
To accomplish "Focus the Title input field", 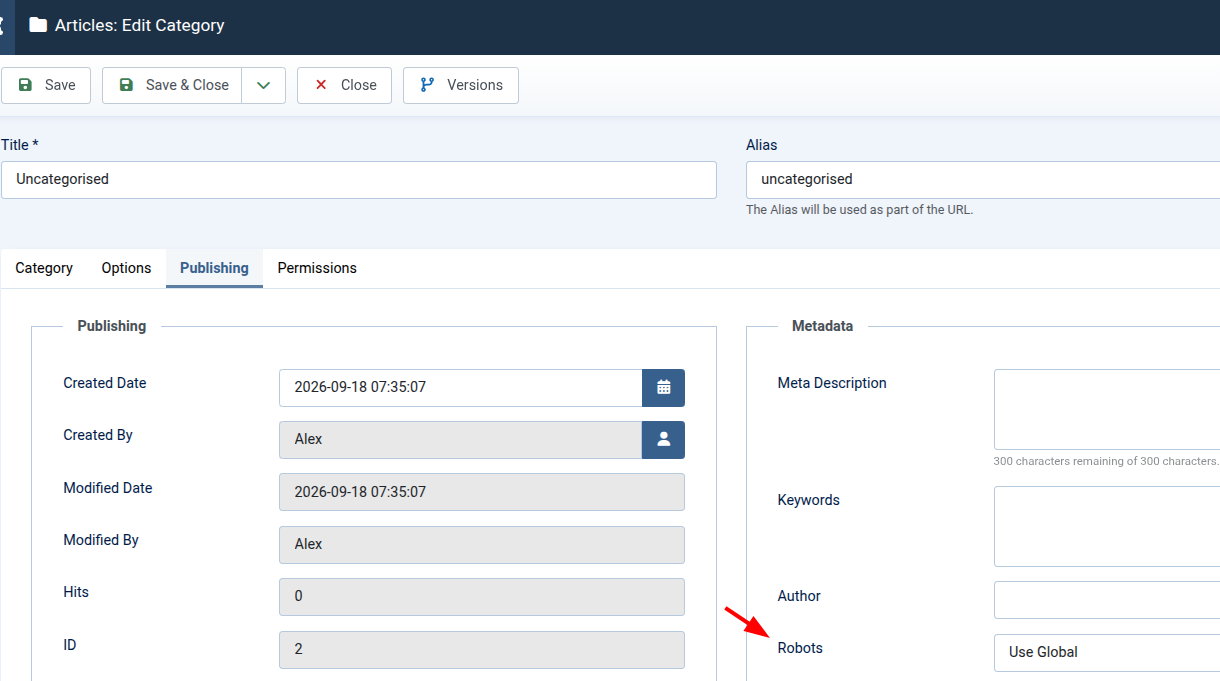I will [x=359, y=180].
